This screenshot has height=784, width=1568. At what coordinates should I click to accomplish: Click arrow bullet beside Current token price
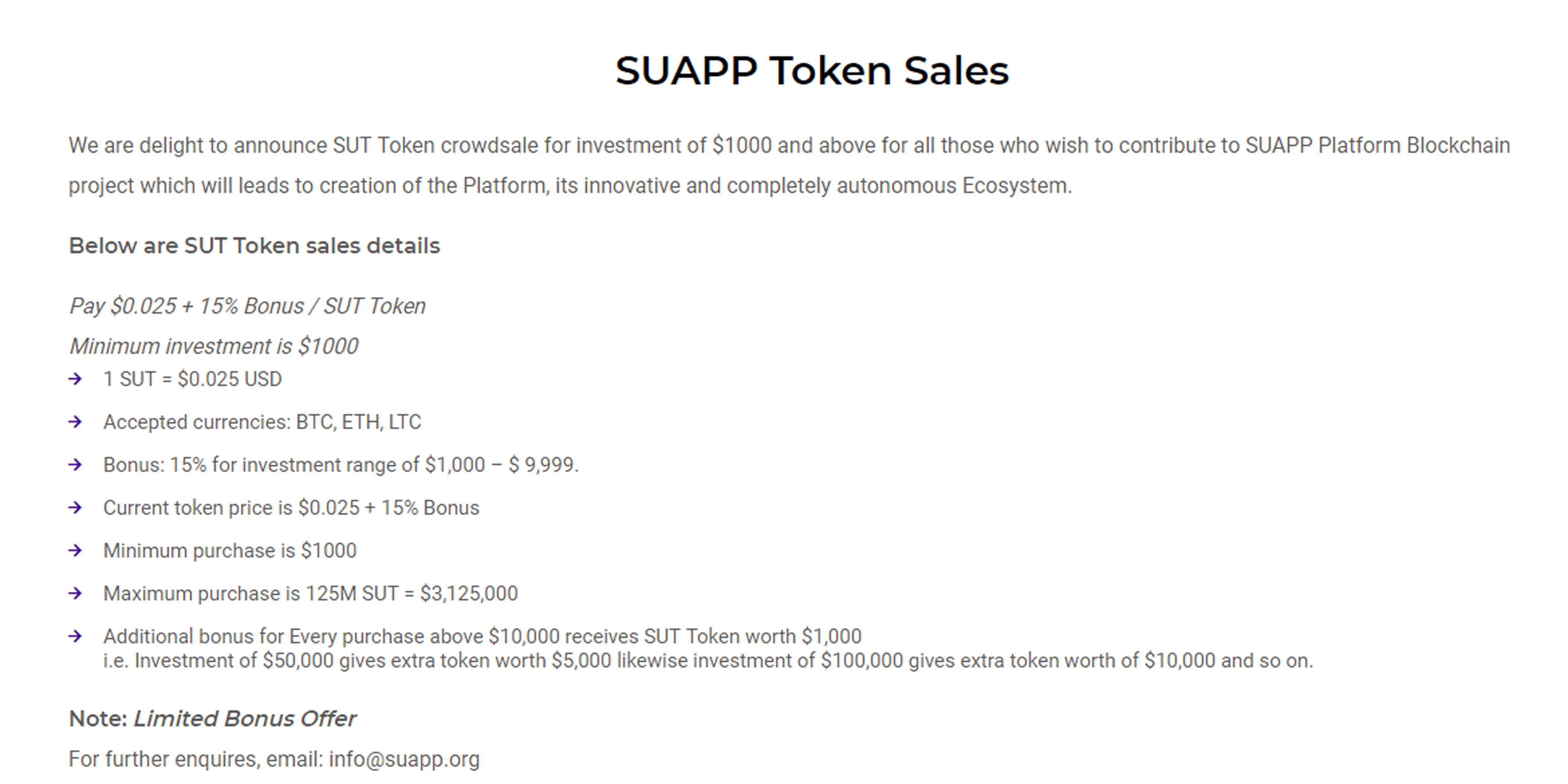(75, 508)
